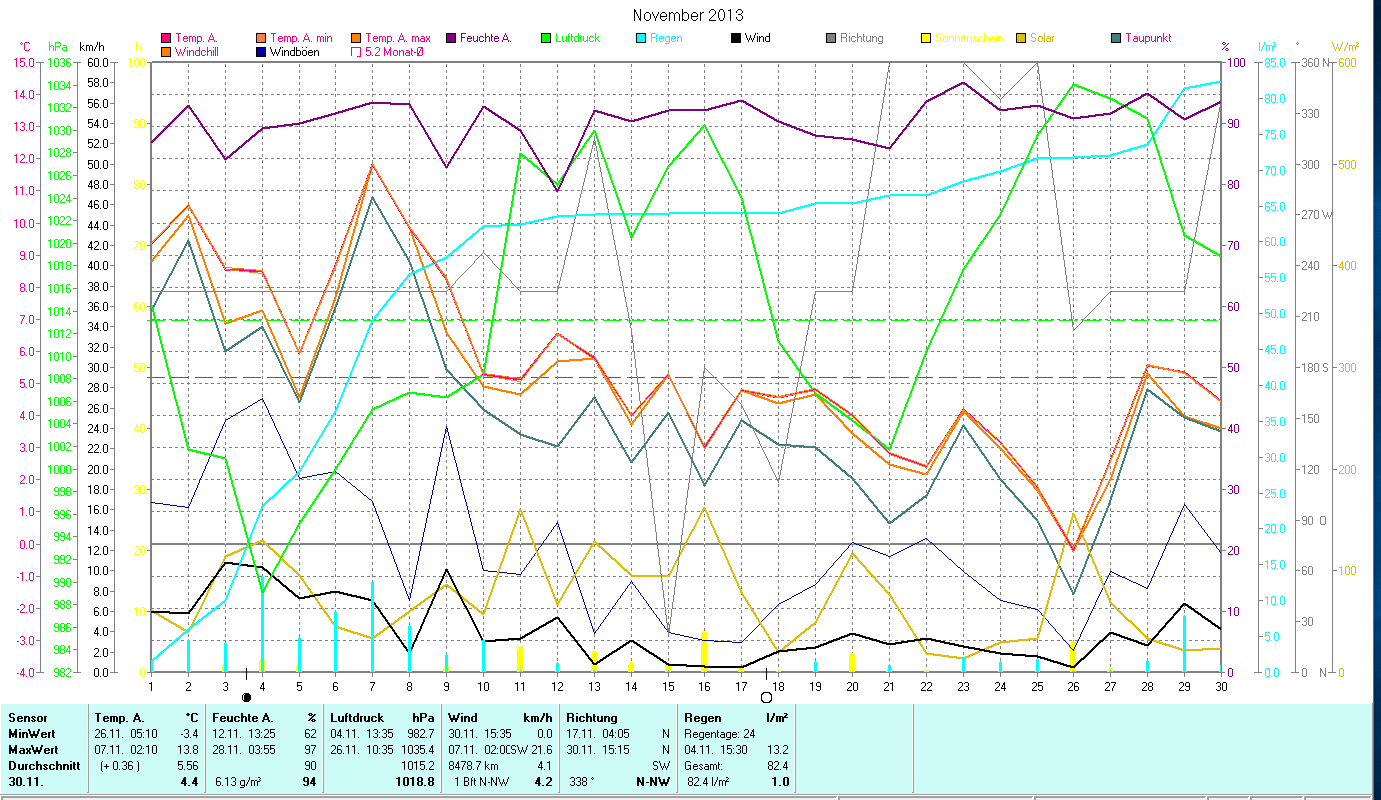
Task: Click the temperature deviation (+ 0.36 )
Action: click(122, 765)
